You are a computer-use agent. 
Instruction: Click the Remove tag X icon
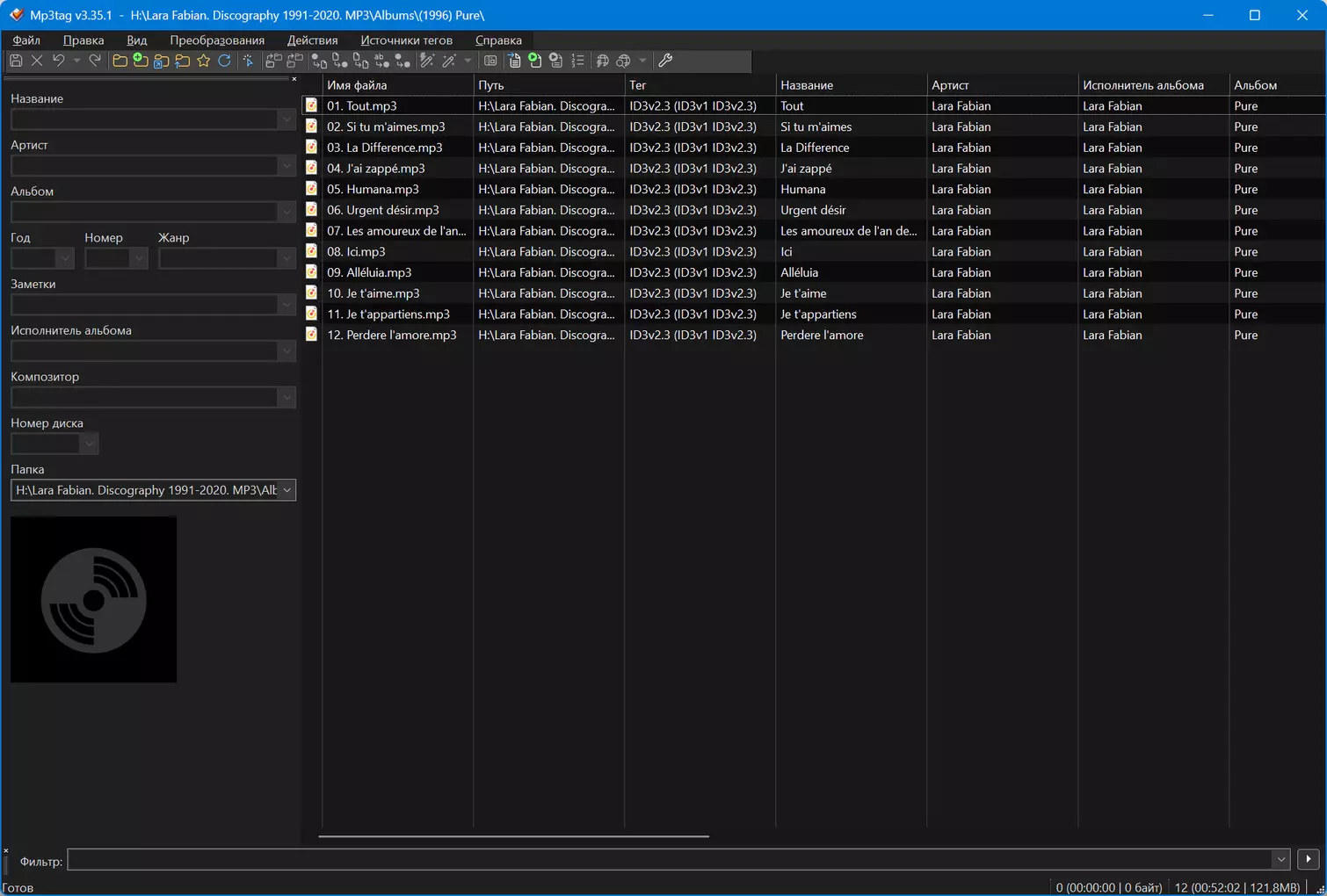[37, 61]
